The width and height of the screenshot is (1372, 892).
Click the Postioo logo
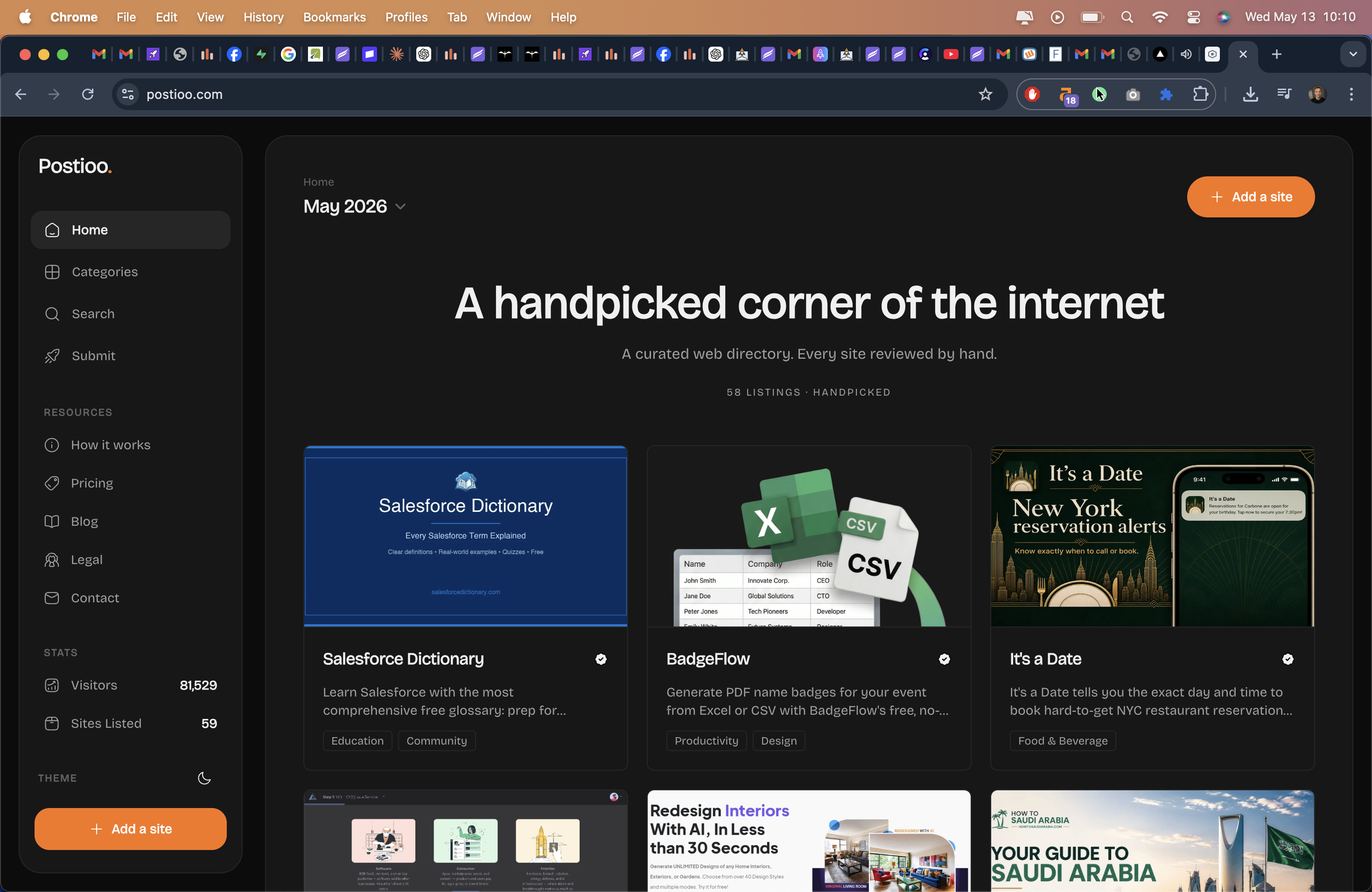coord(75,166)
